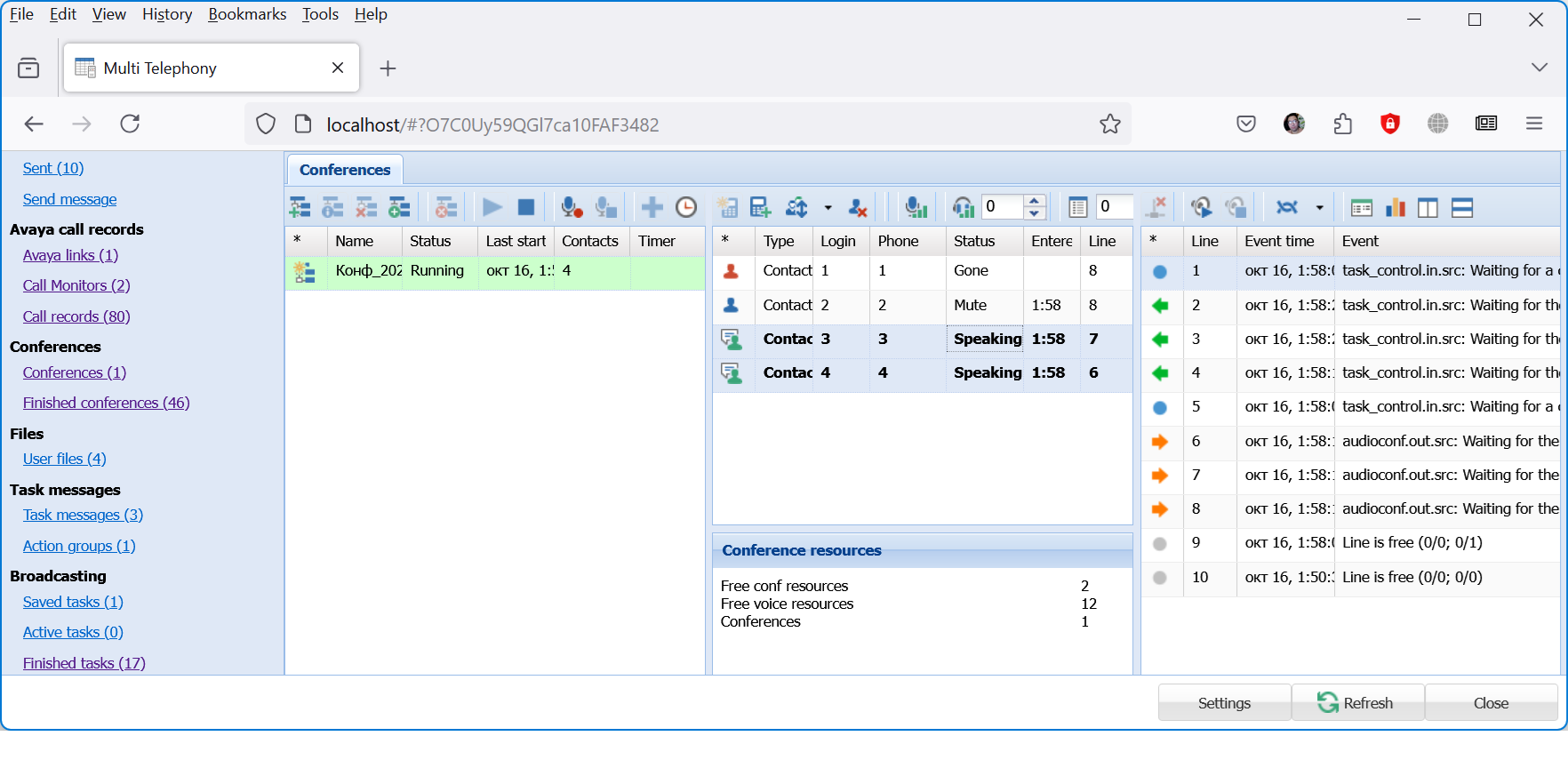Increase headphone volume with the up stepper arrow
The width and height of the screenshot is (1568, 768).
[x=1034, y=201]
